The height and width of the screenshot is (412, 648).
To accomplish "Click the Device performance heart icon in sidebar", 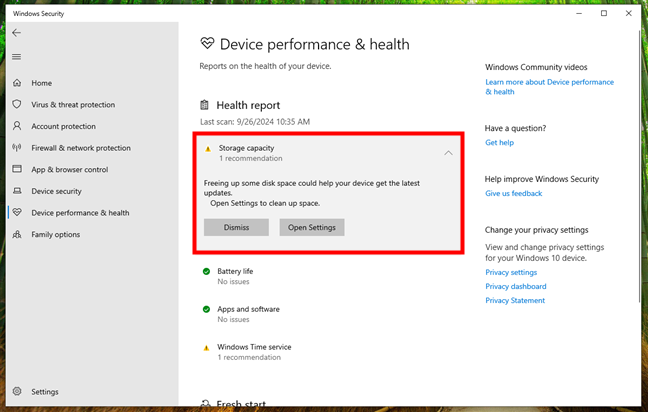I will coord(17,212).
